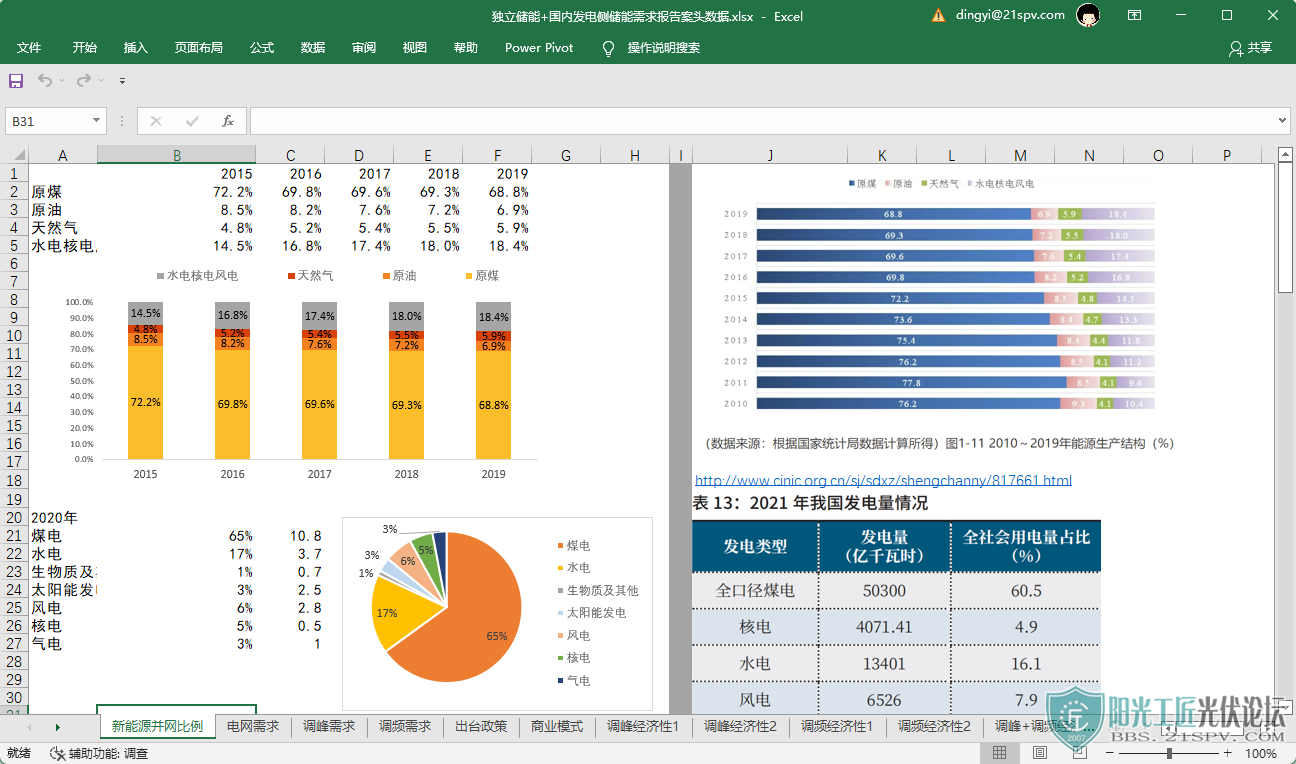This screenshot has width=1296, height=764.
Task: Open the 视图 ribbon tab
Action: coord(415,48)
